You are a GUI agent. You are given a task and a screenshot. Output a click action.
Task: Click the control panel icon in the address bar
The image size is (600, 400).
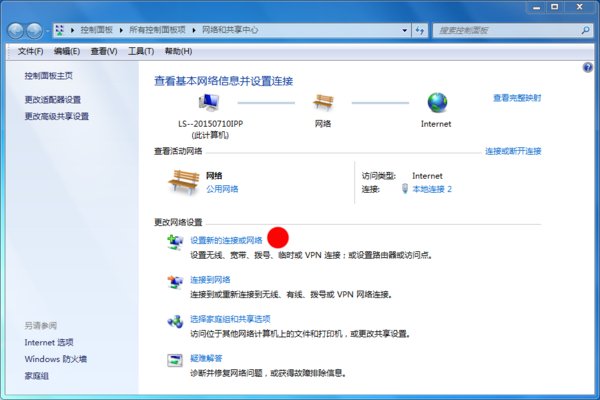pos(60,30)
